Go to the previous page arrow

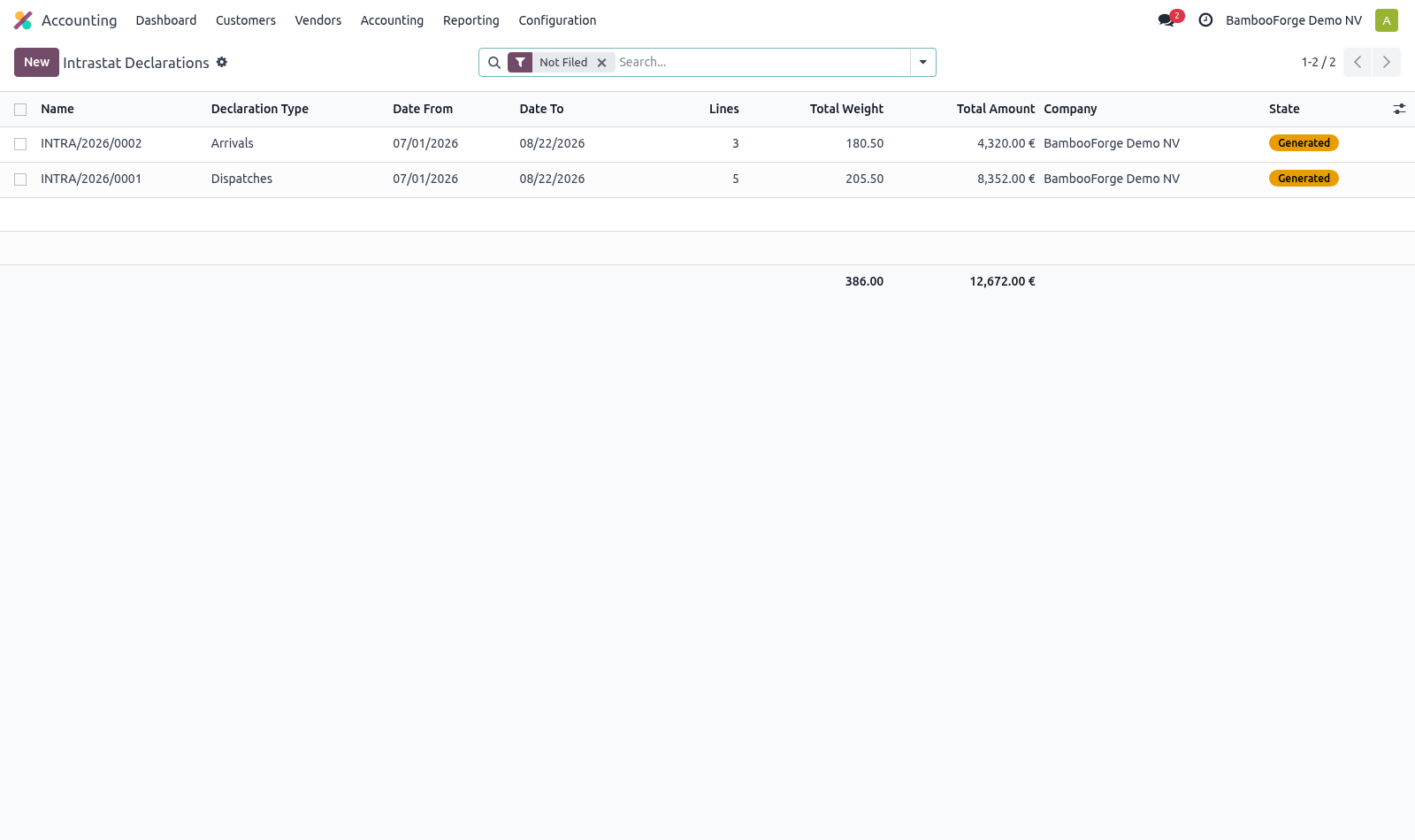click(1358, 62)
